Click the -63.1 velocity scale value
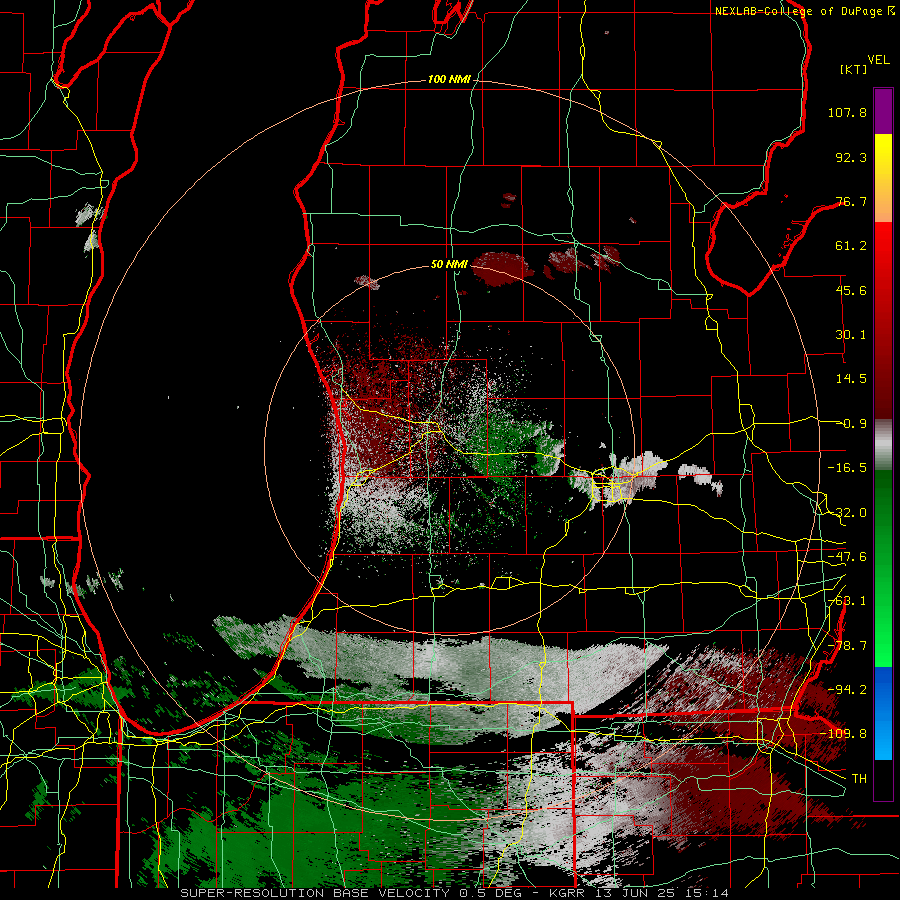Image resolution: width=900 pixels, height=900 pixels. pyautogui.click(x=847, y=601)
